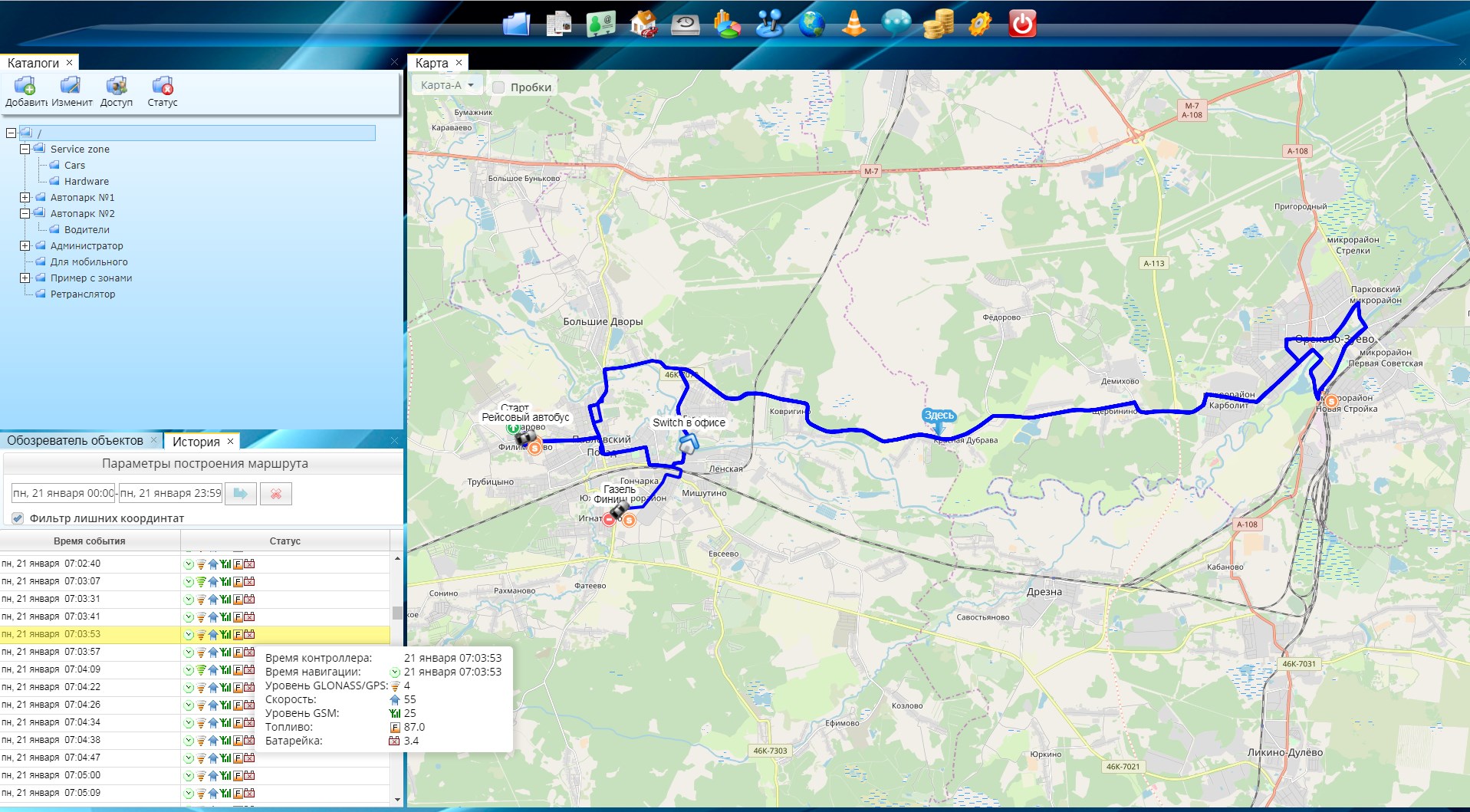
Task: Uncheck Фильтр лишних координтат checkbox
Action: coord(18,518)
